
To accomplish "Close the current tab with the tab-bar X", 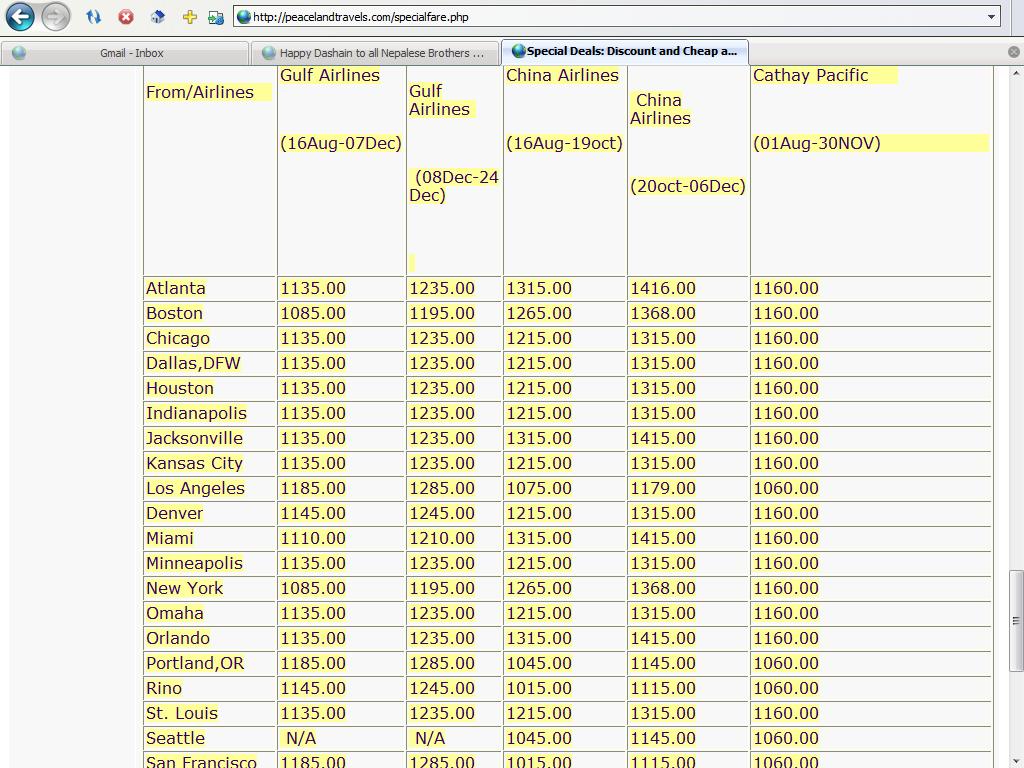I will pyautogui.click(x=1013, y=52).
